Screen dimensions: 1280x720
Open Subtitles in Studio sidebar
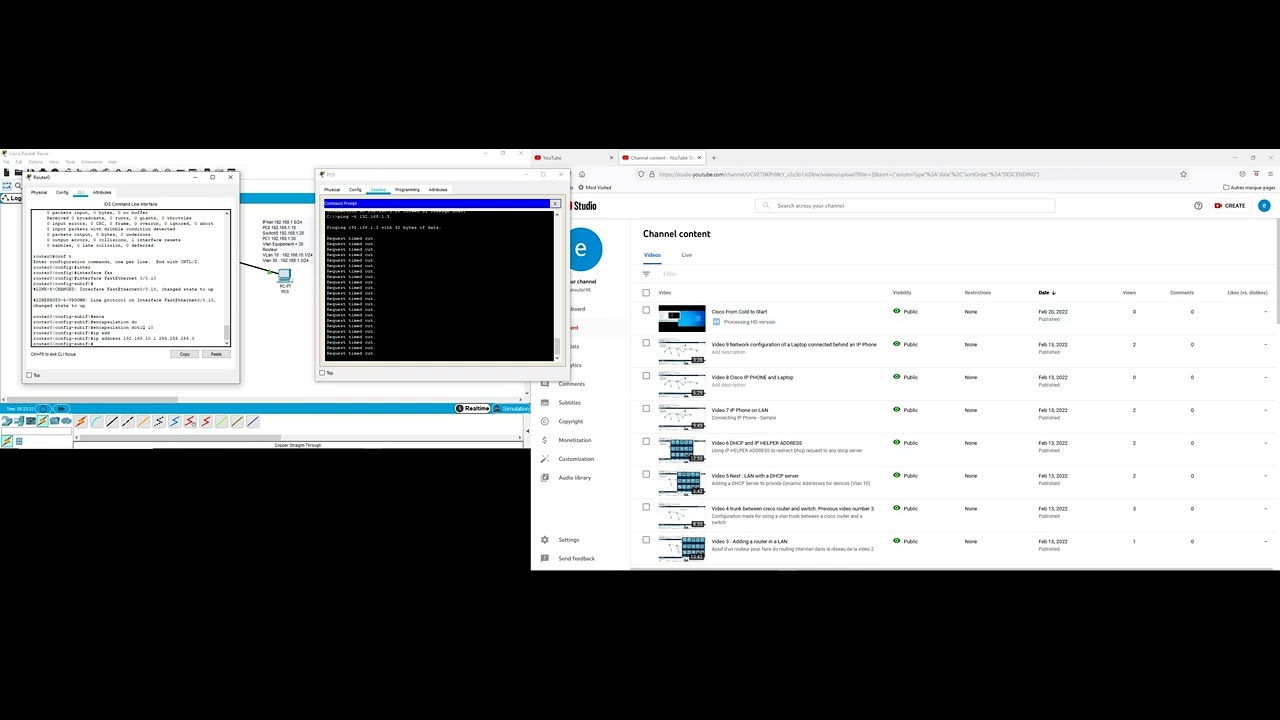[569, 403]
